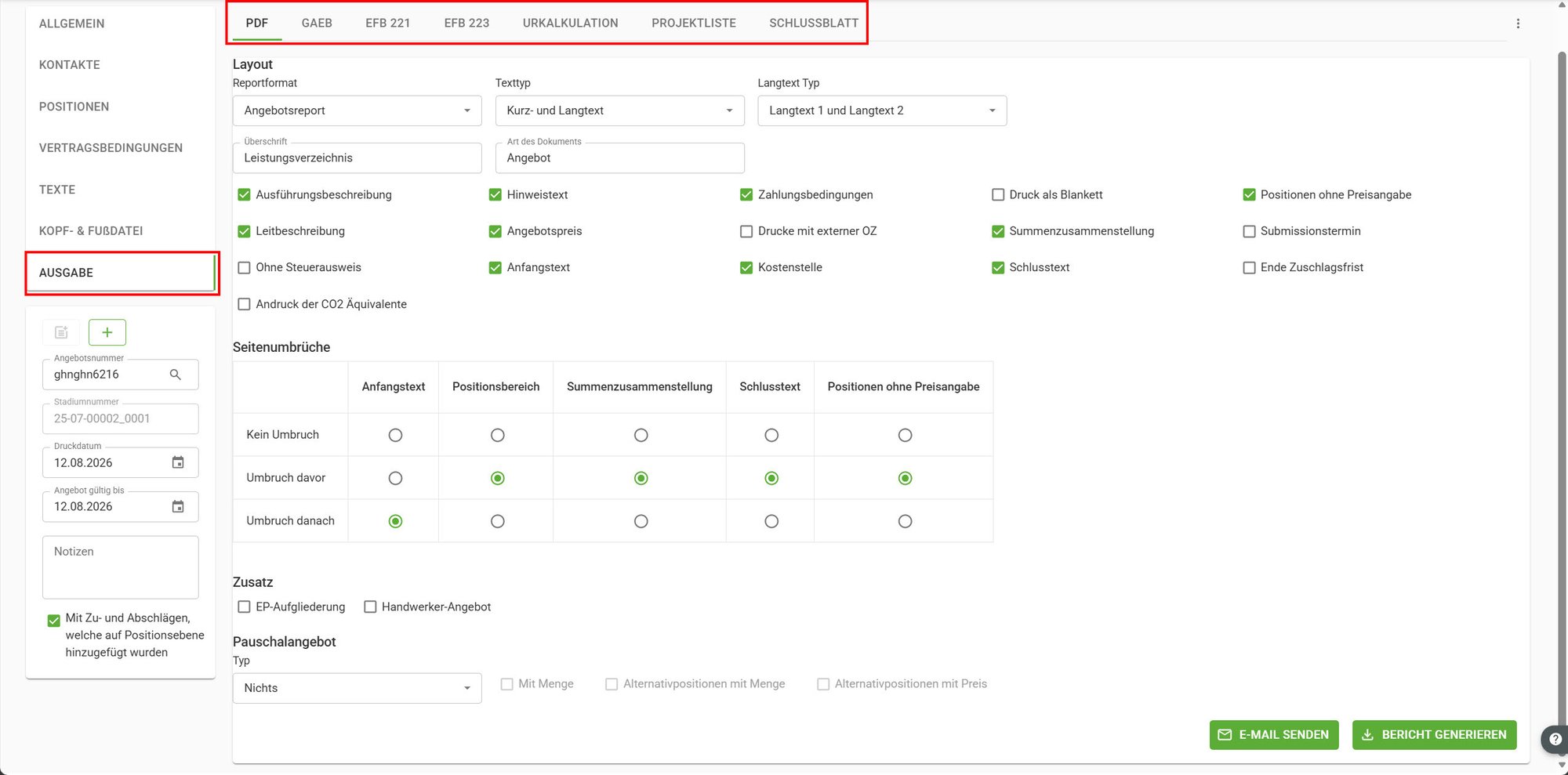Enable Andruck der CO2 Äquivalente
The image size is (1568, 775).
(x=244, y=304)
